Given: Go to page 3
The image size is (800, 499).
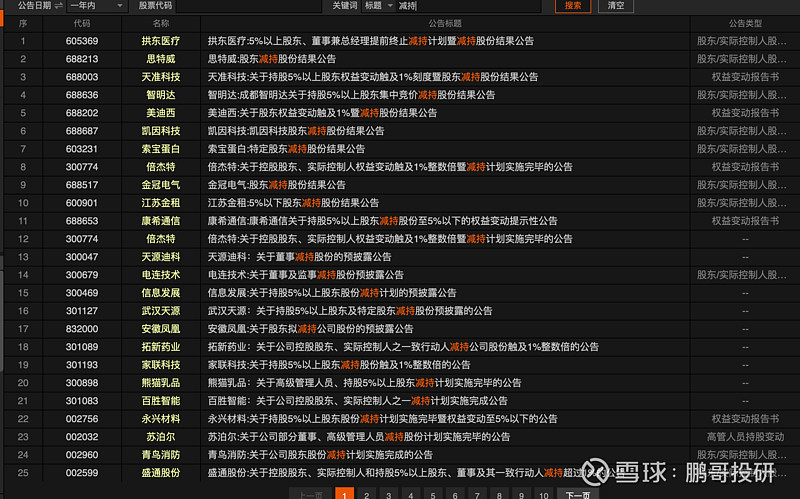Looking at the screenshot, I should click(388, 494).
